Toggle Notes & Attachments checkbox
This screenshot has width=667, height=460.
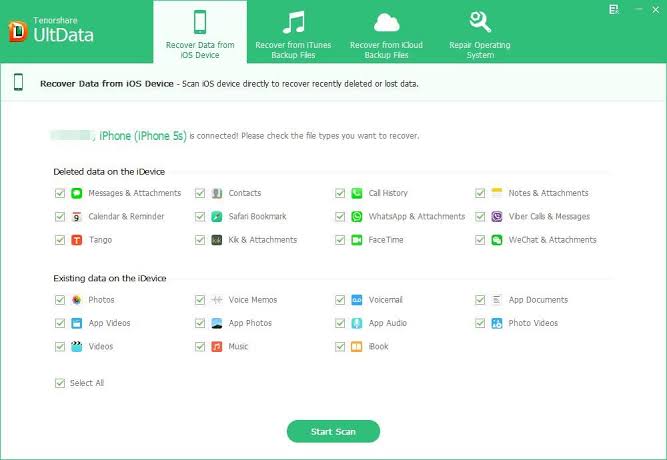(x=480, y=193)
